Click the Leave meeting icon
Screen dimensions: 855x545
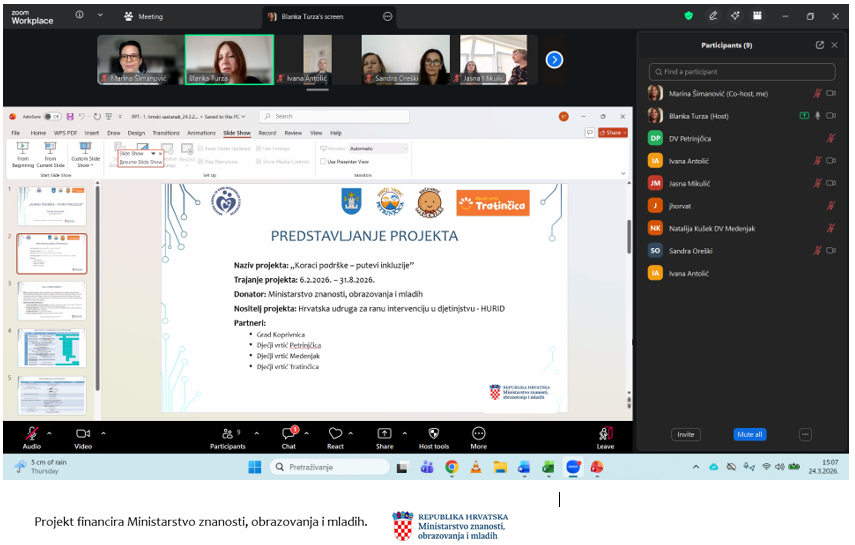[605, 433]
